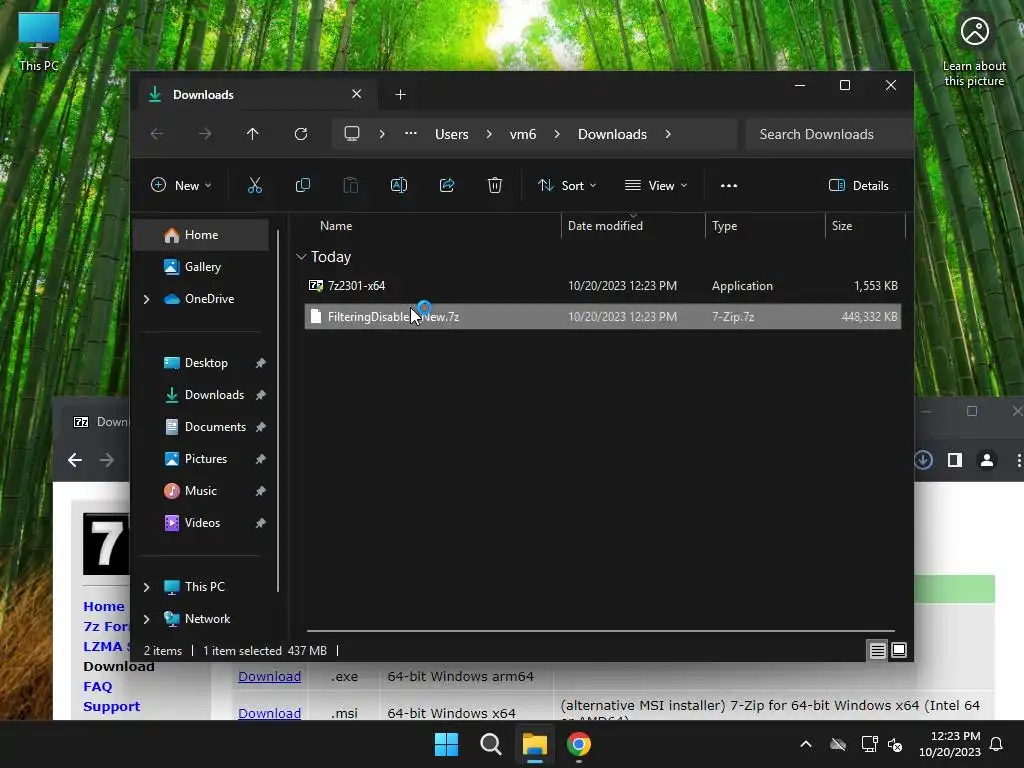
Task: Open the New dropdown menu
Action: 181,185
